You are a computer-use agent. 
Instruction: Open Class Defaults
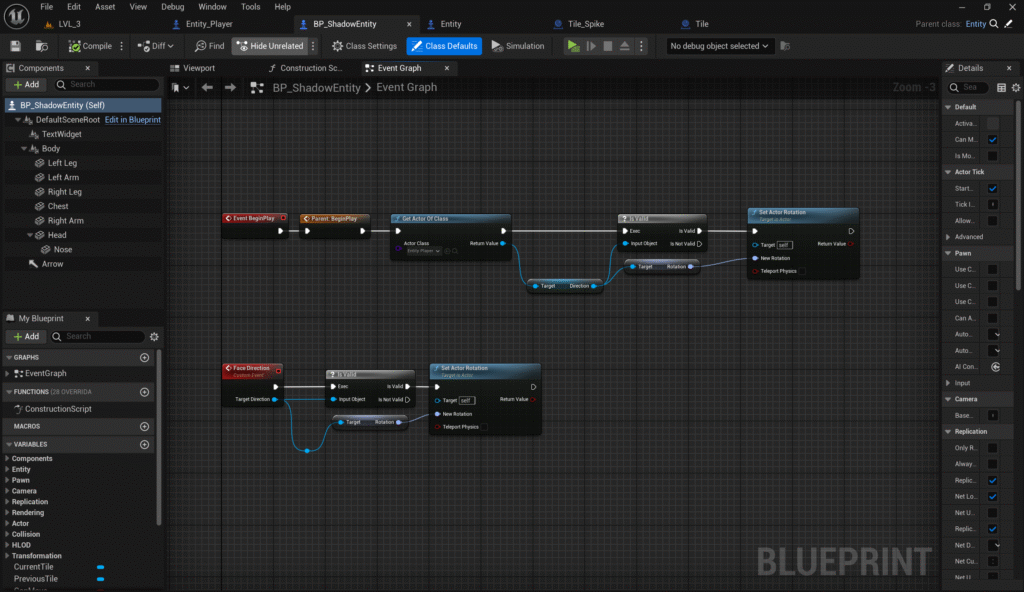point(444,46)
